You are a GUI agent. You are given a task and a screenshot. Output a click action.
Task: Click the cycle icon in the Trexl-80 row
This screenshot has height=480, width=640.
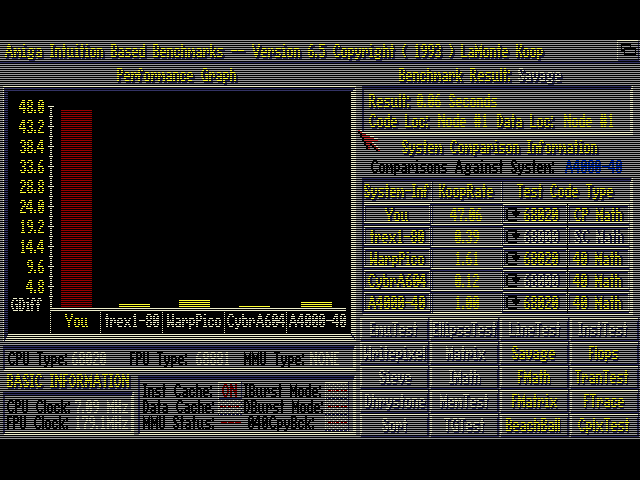point(513,237)
